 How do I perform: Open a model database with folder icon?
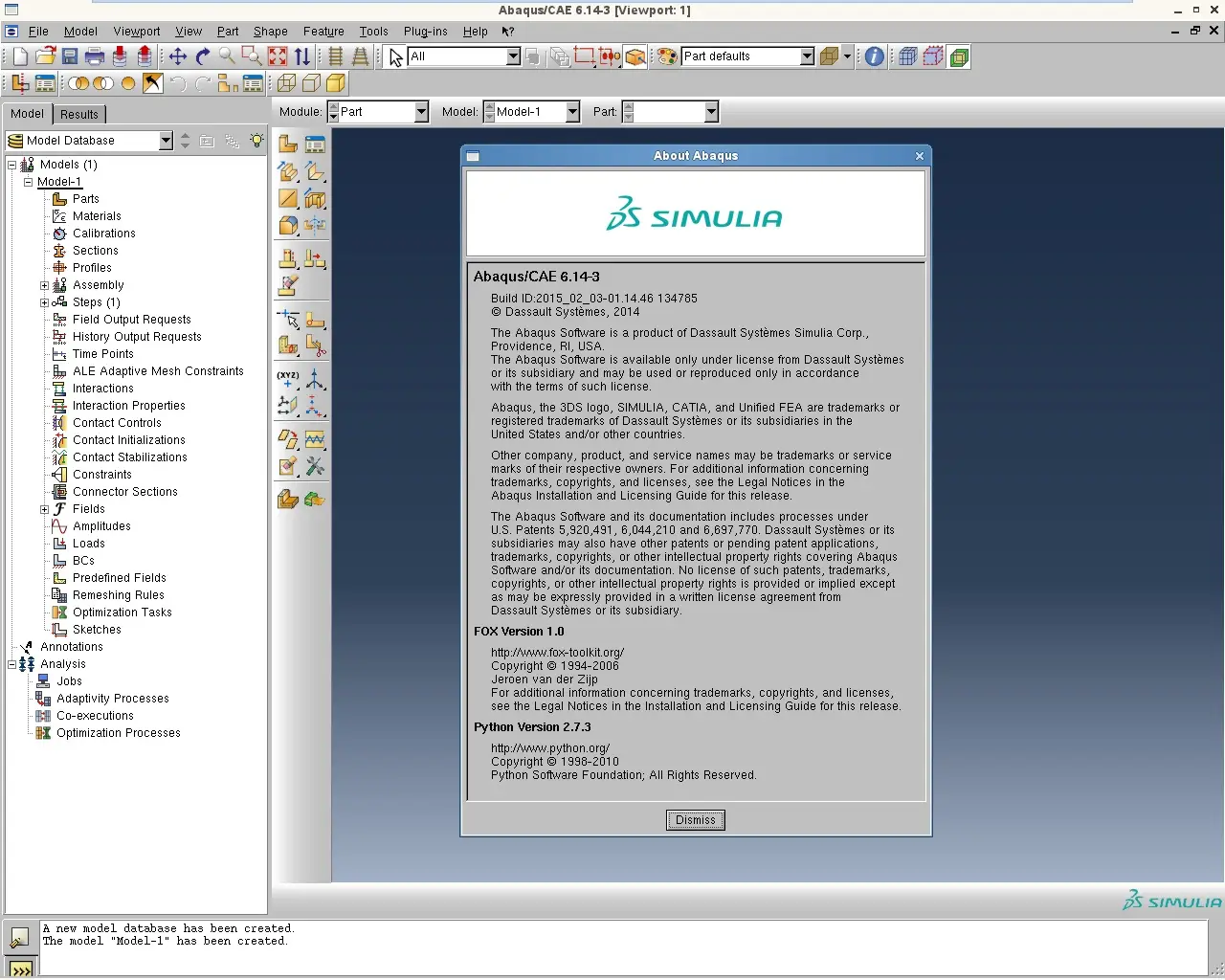tap(45, 56)
